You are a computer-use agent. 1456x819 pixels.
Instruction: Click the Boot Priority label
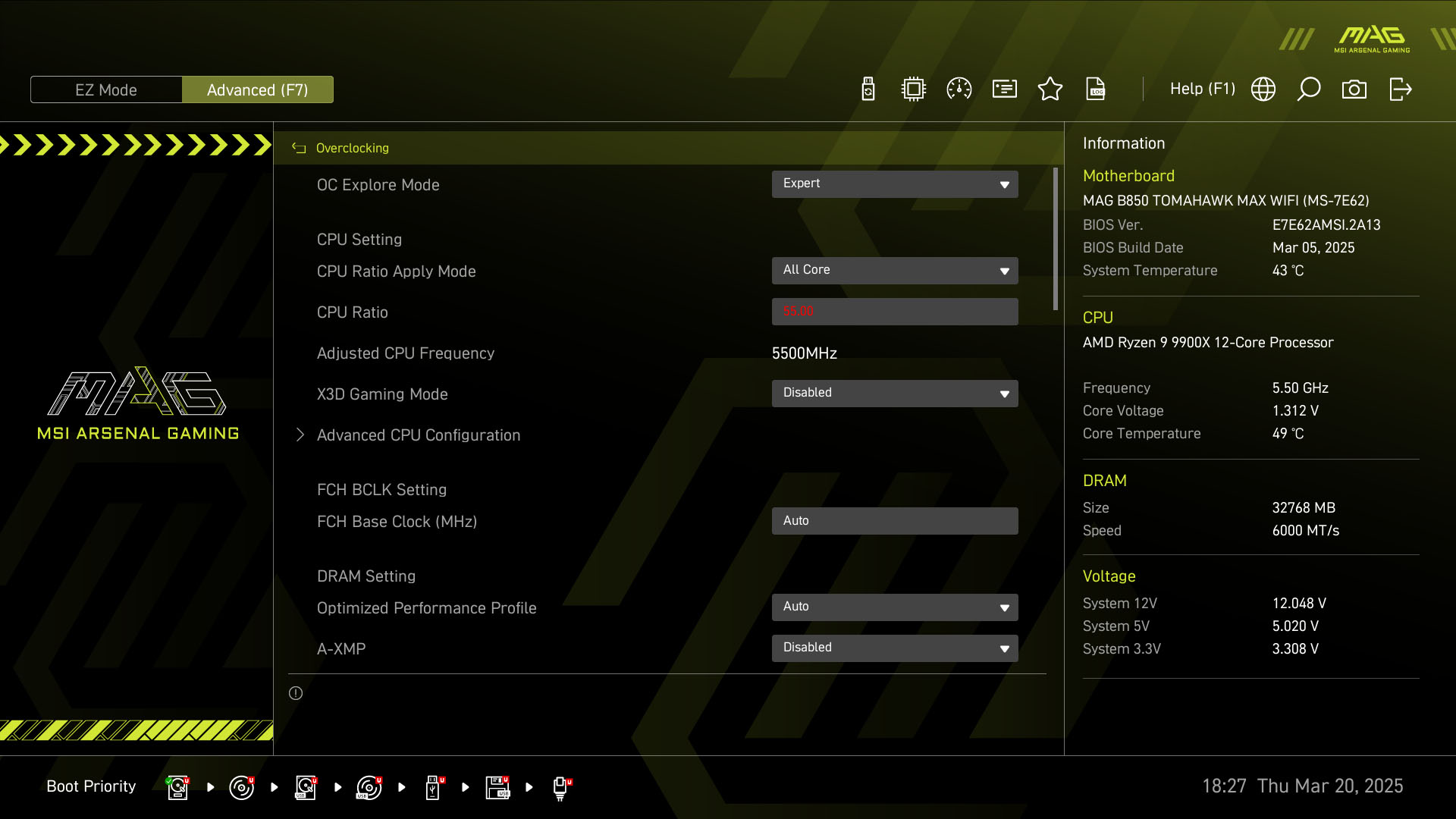point(91,786)
